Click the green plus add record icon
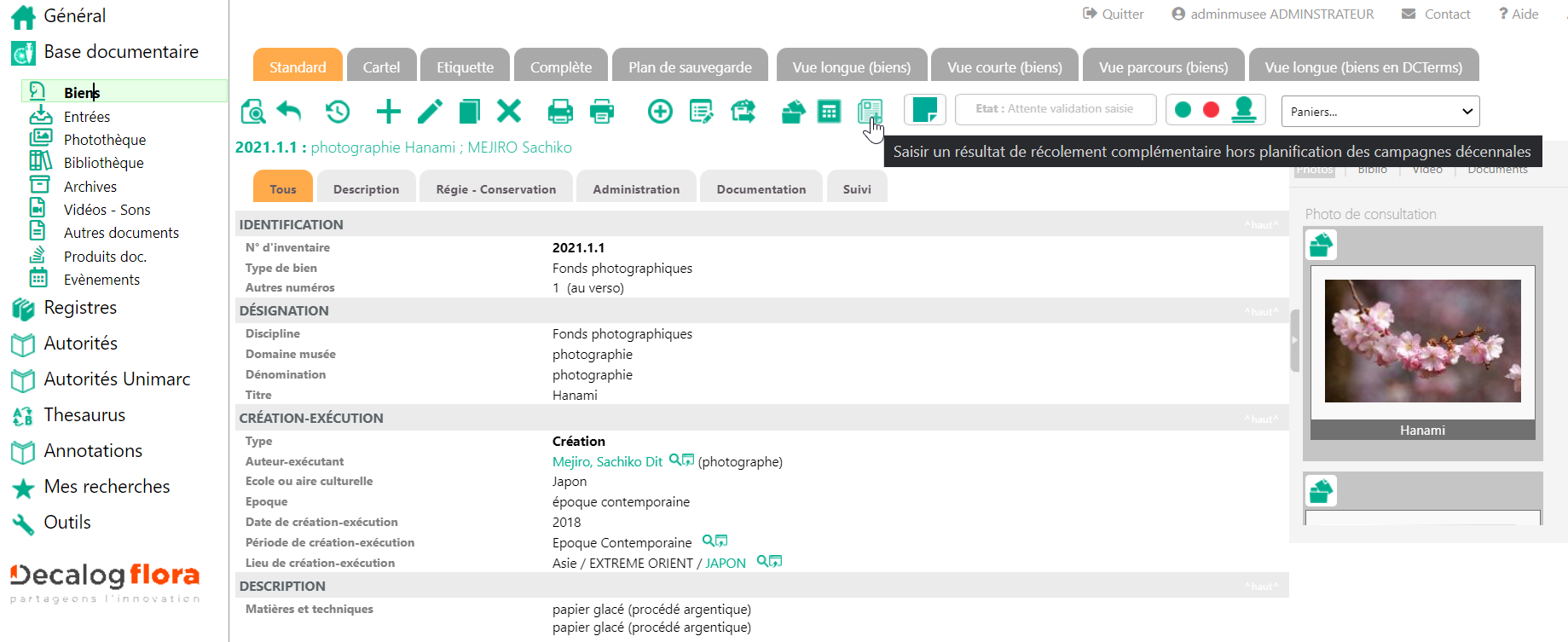Image resolution: width=1568 pixels, height=642 pixels. pyautogui.click(x=388, y=112)
